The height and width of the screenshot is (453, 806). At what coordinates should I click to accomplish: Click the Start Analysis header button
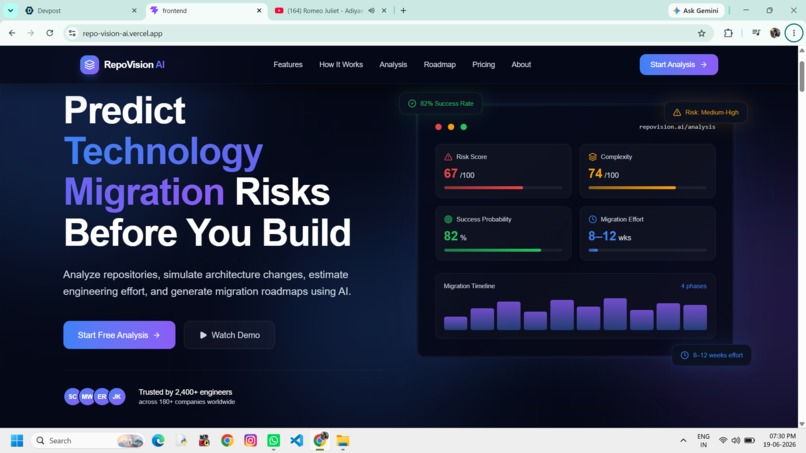point(679,65)
